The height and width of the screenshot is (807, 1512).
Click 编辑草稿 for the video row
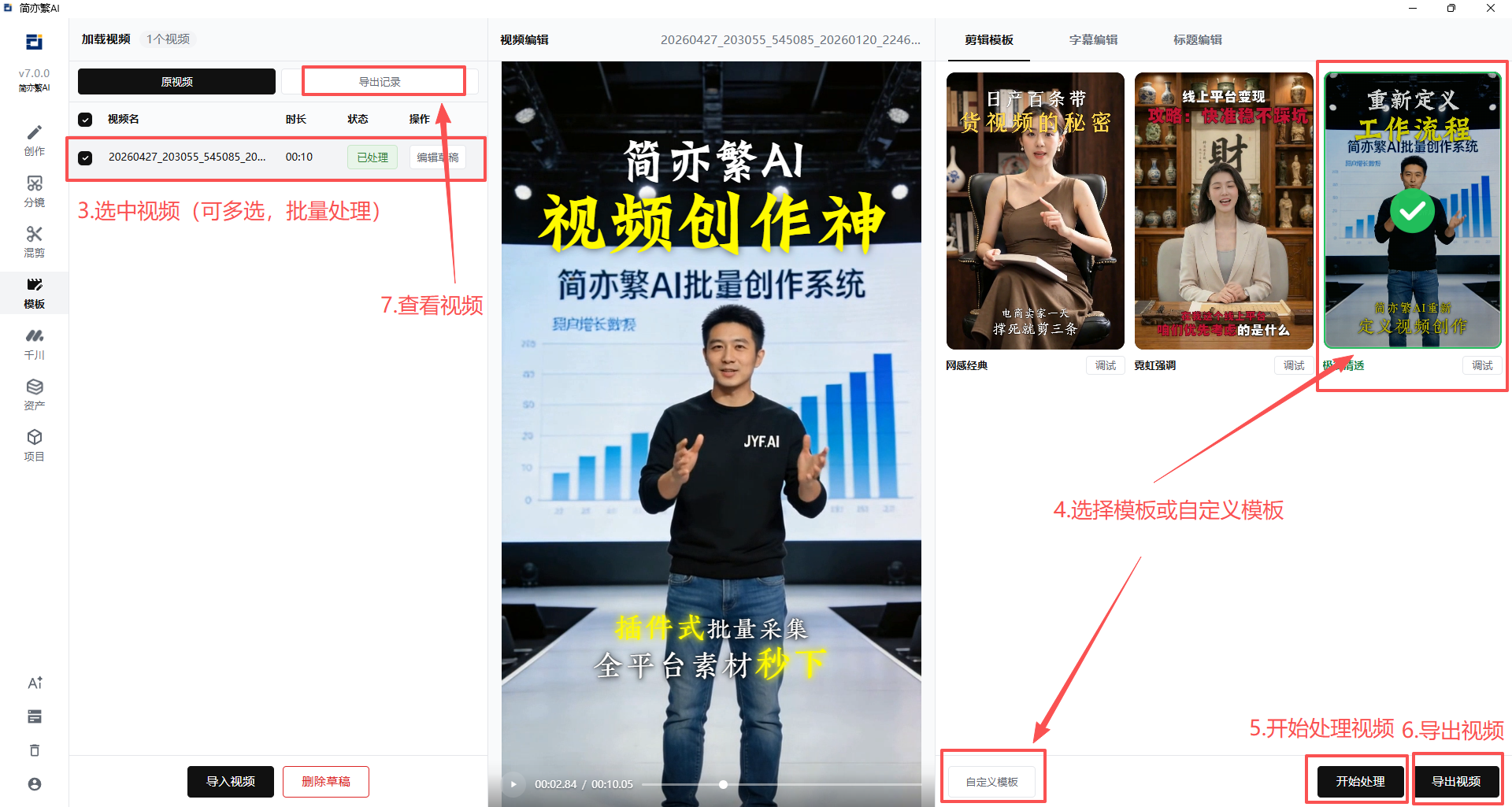coord(438,157)
